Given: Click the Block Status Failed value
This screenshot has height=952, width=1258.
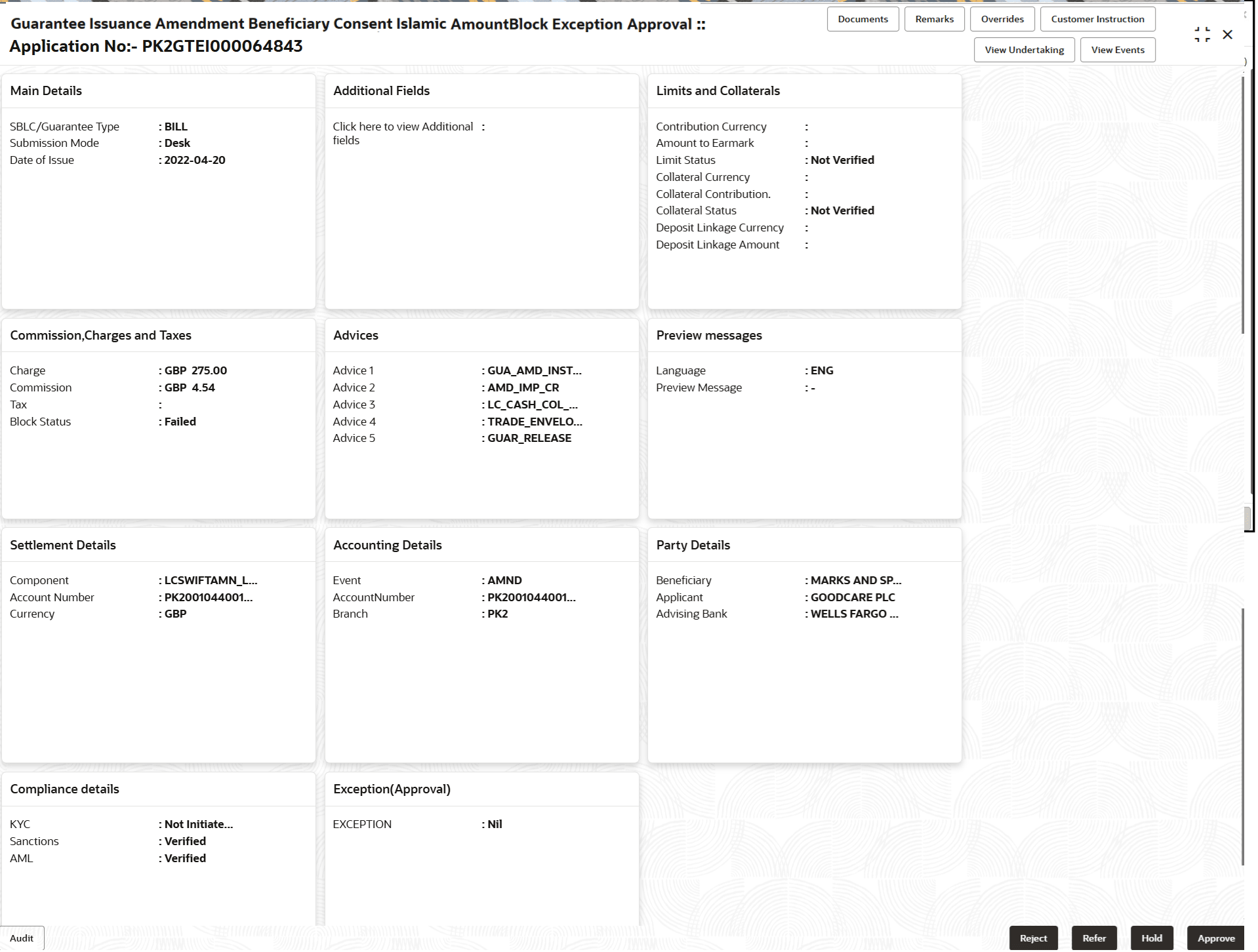Looking at the screenshot, I should pyautogui.click(x=178, y=422).
